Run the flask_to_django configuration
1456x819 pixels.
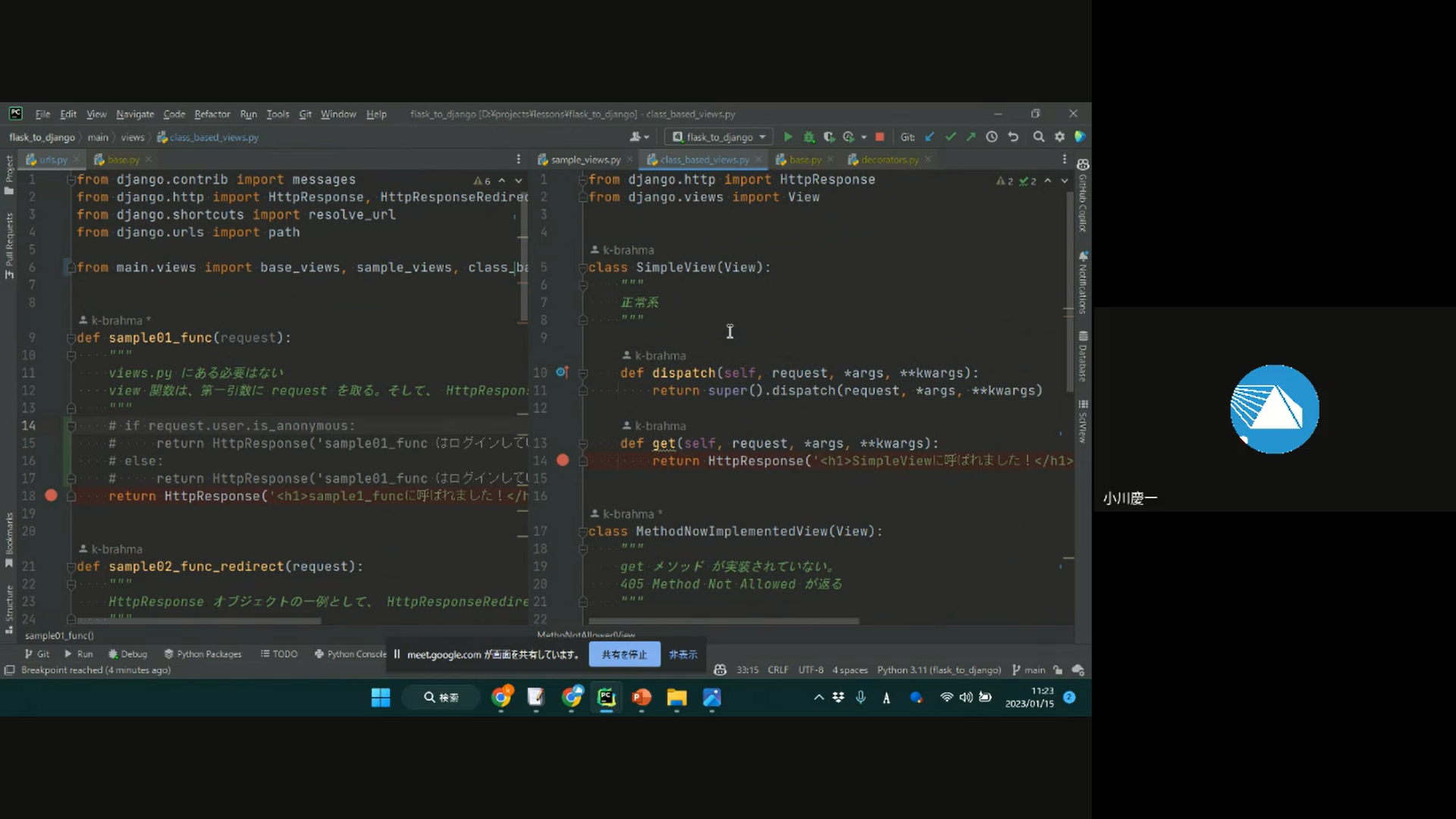788,137
